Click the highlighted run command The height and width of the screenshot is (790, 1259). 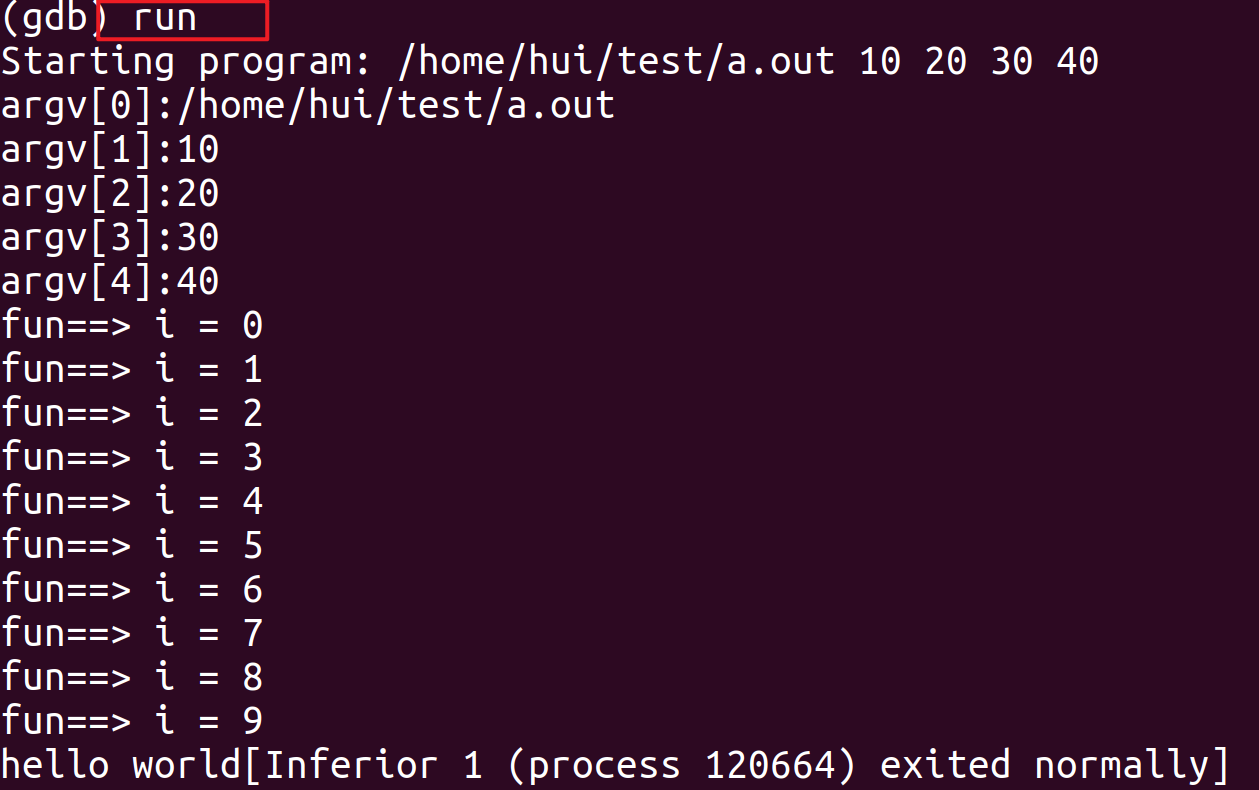tap(166, 18)
